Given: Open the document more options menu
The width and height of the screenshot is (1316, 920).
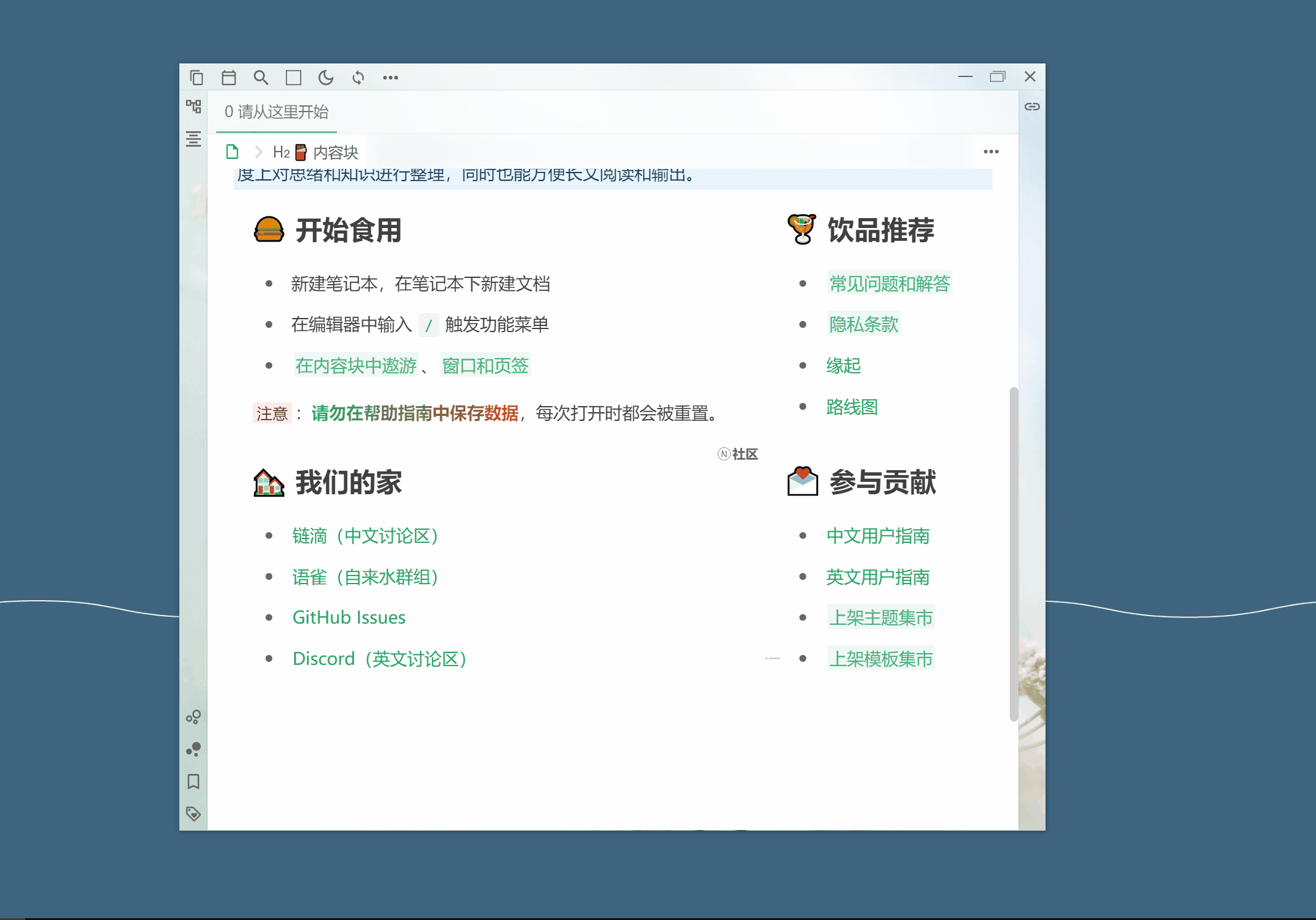Looking at the screenshot, I should pyautogui.click(x=991, y=152).
